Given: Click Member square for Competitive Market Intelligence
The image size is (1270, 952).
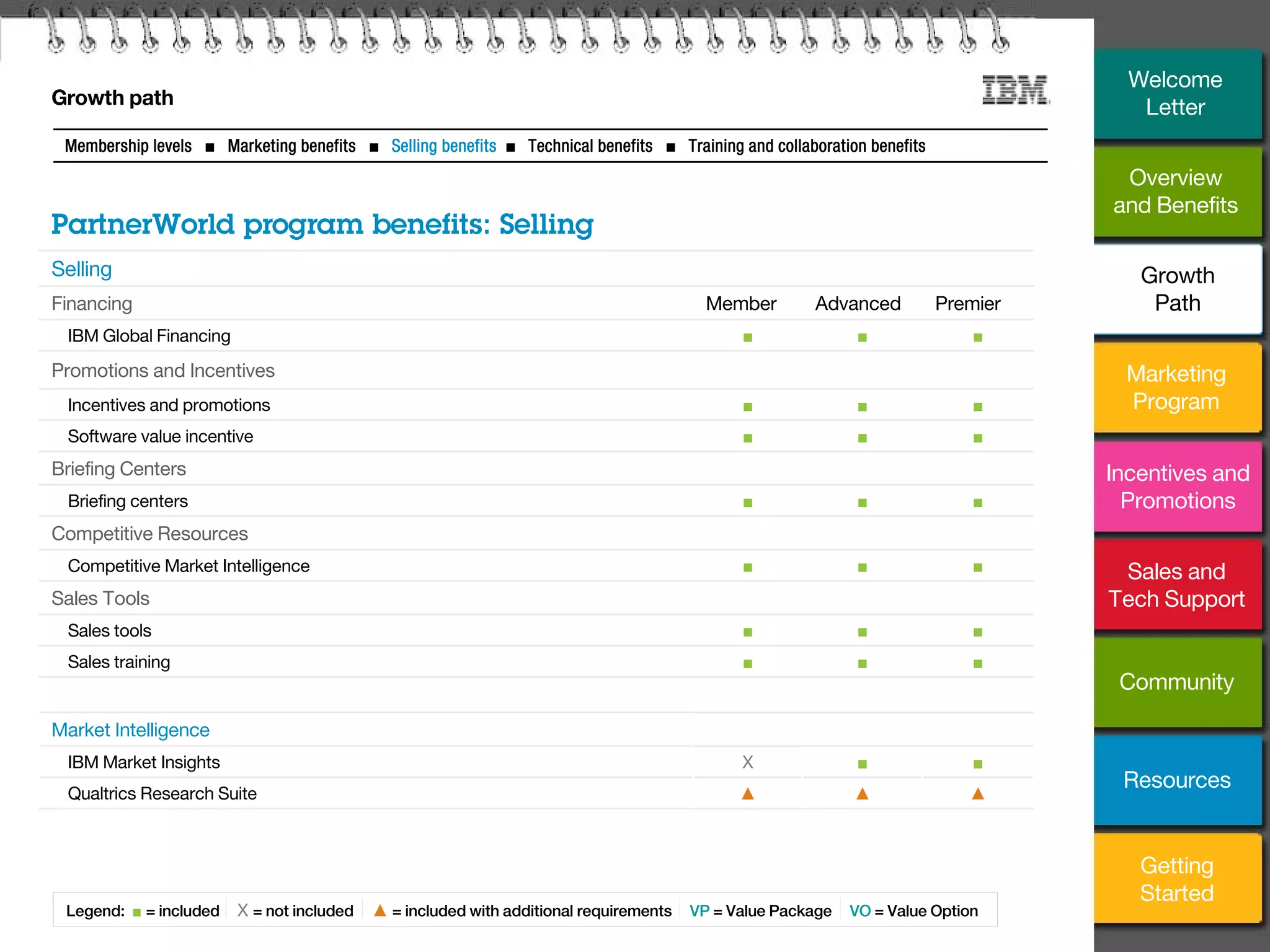Looking at the screenshot, I should (748, 568).
